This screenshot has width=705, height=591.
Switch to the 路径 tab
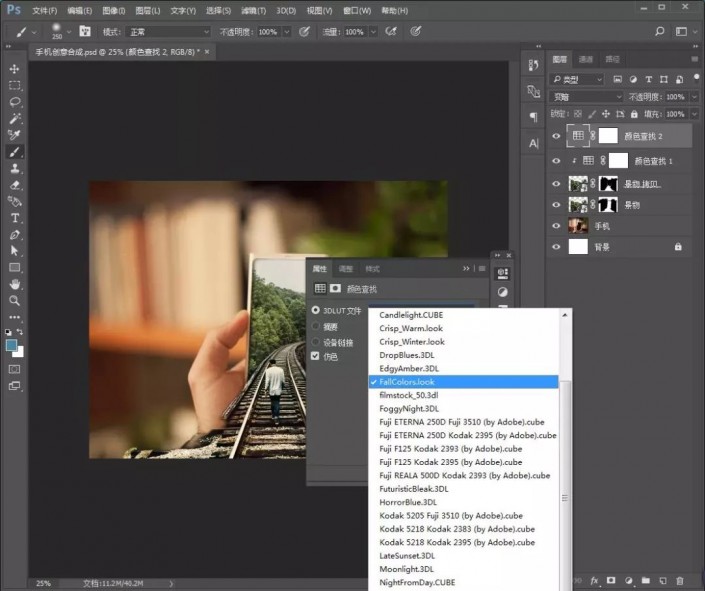click(612, 59)
